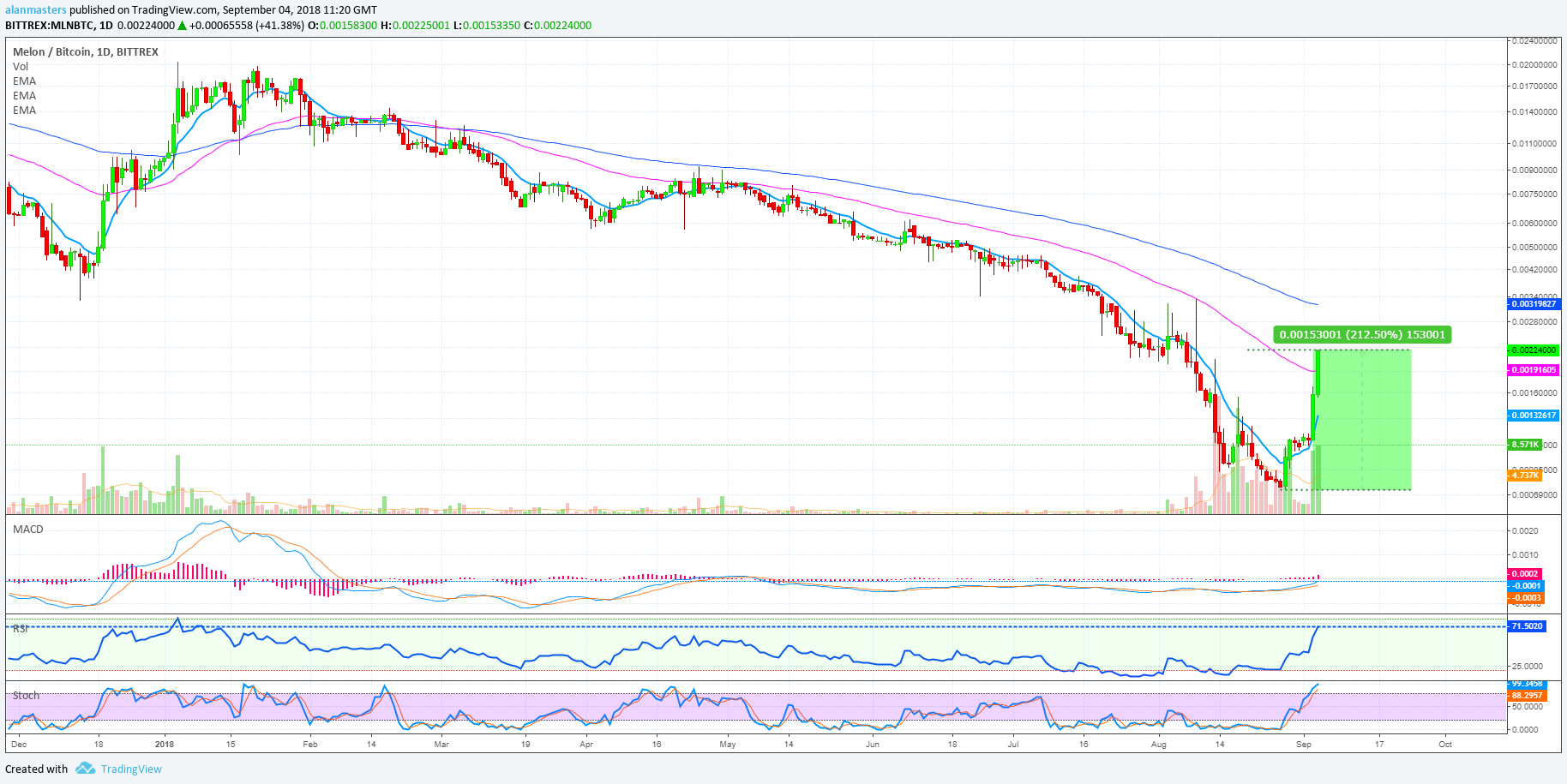
Task: Click the 0.01100000 price scale label
Action: (x=1534, y=144)
